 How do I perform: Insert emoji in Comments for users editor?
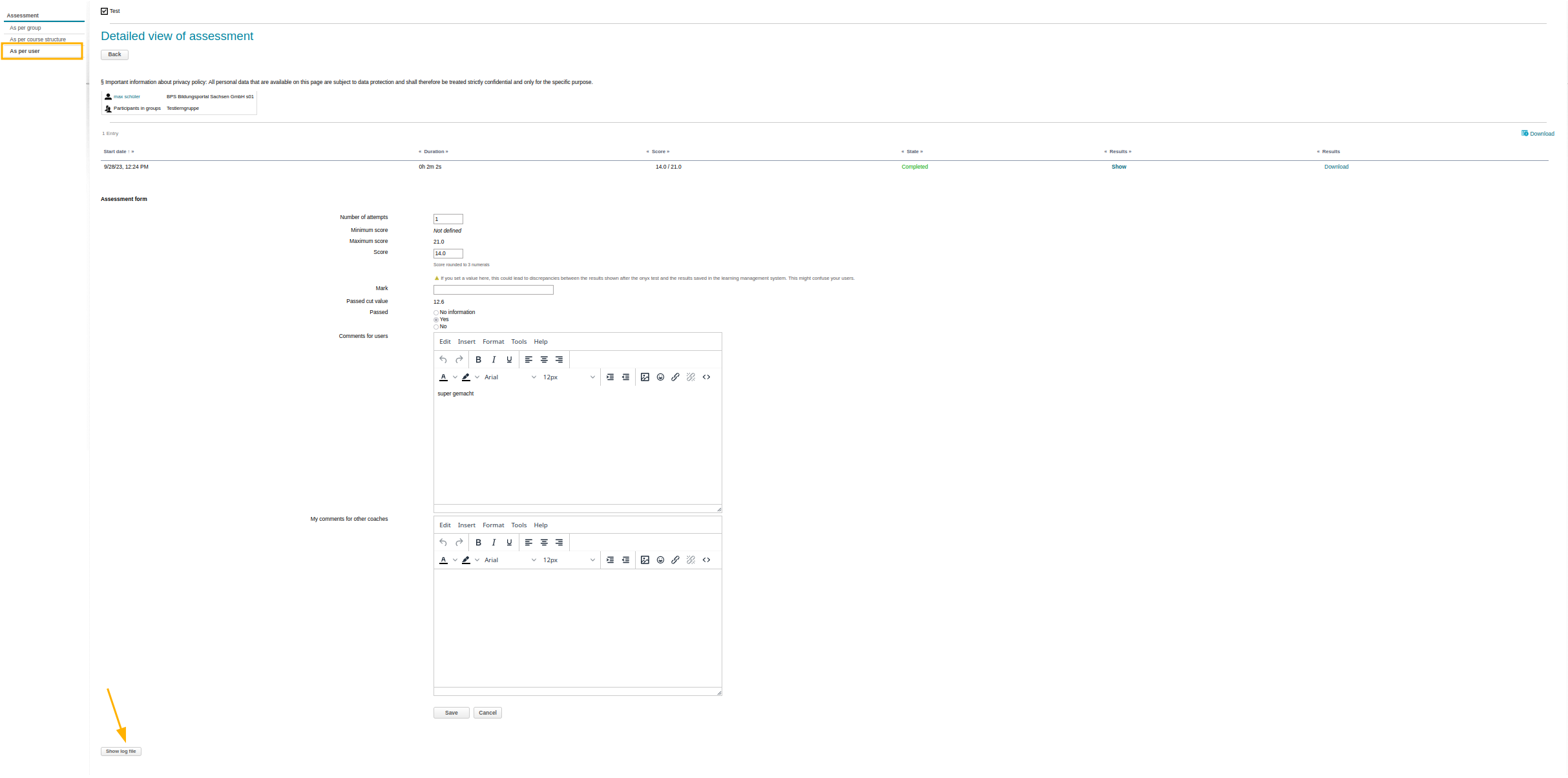coord(660,377)
